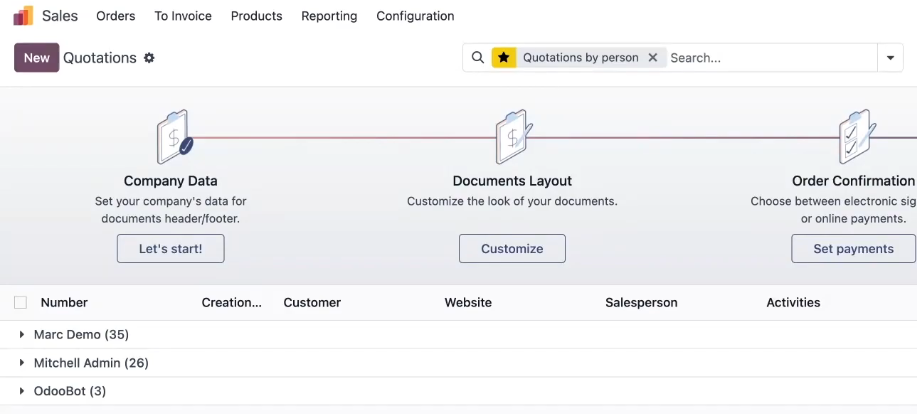Image resolution: width=917 pixels, height=414 pixels.
Task: Click the Let's start! button
Action: click(171, 249)
